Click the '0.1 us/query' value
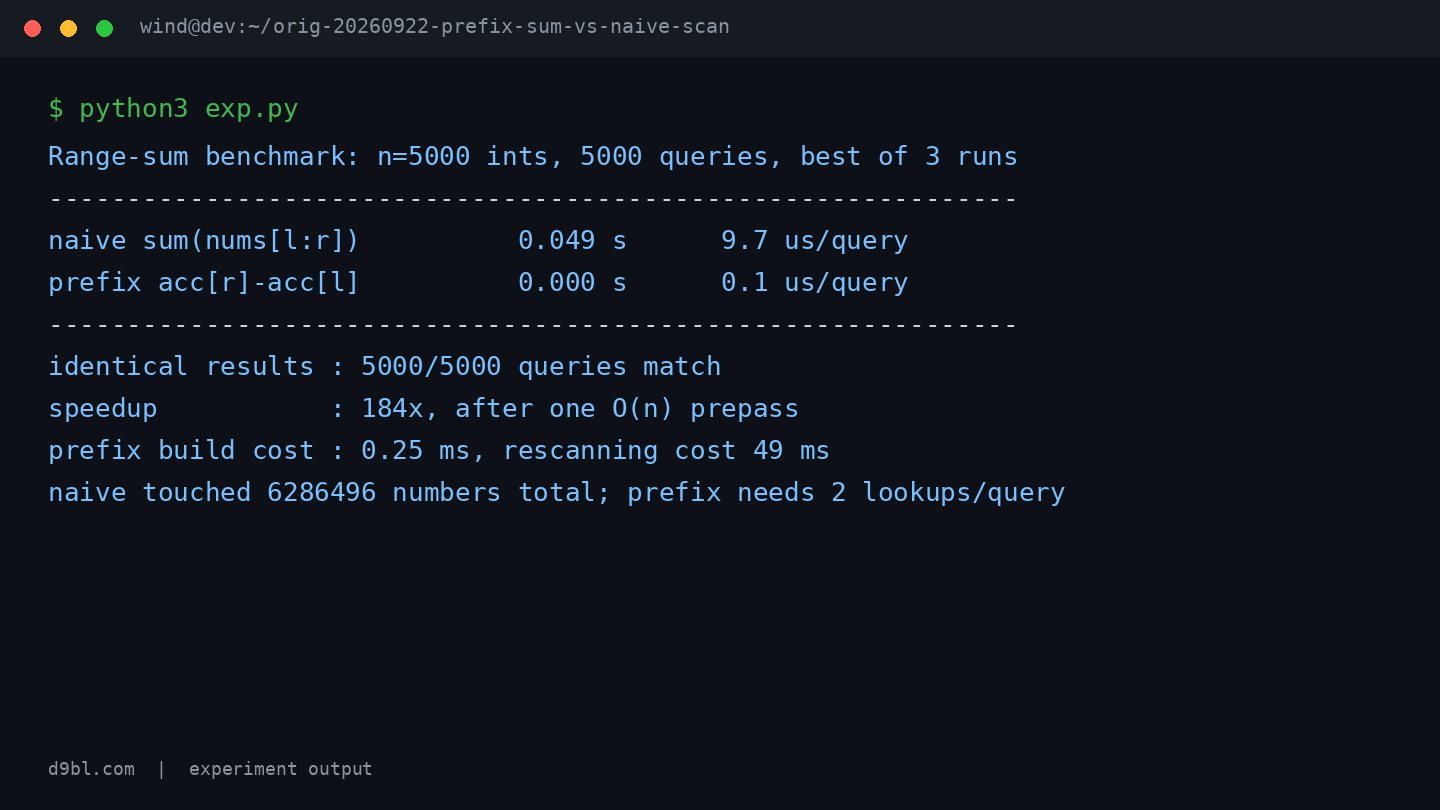The height and width of the screenshot is (810, 1440). [x=815, y=283]
